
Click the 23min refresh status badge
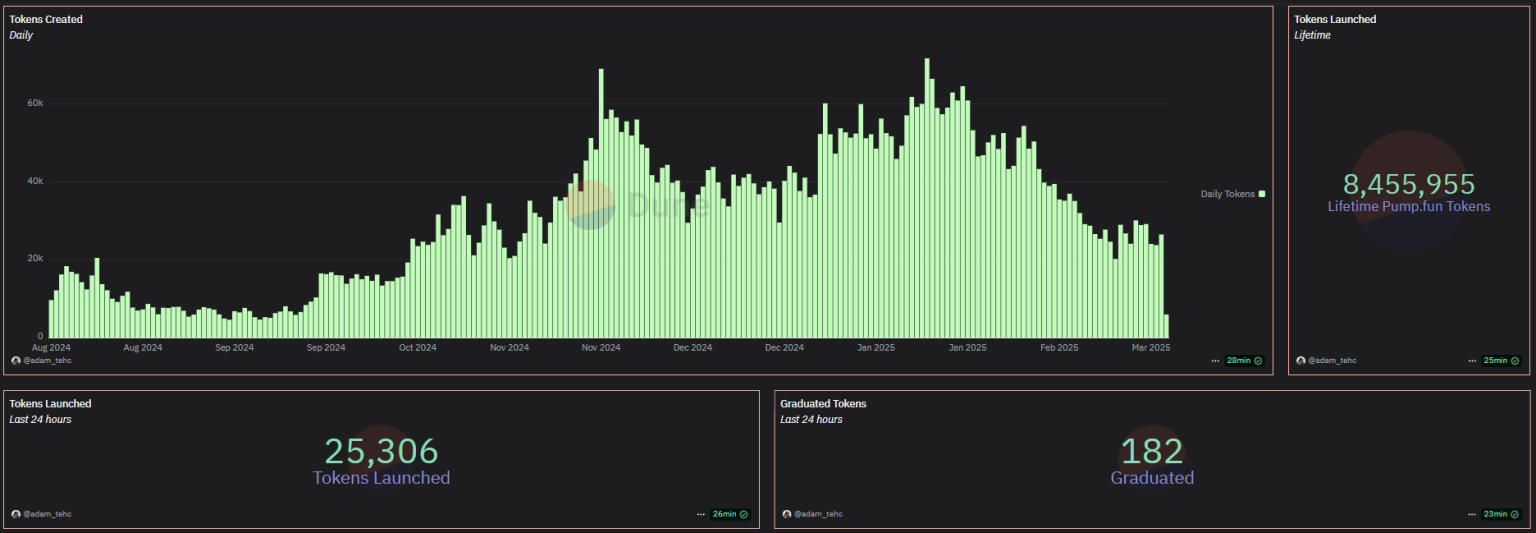1501,514
